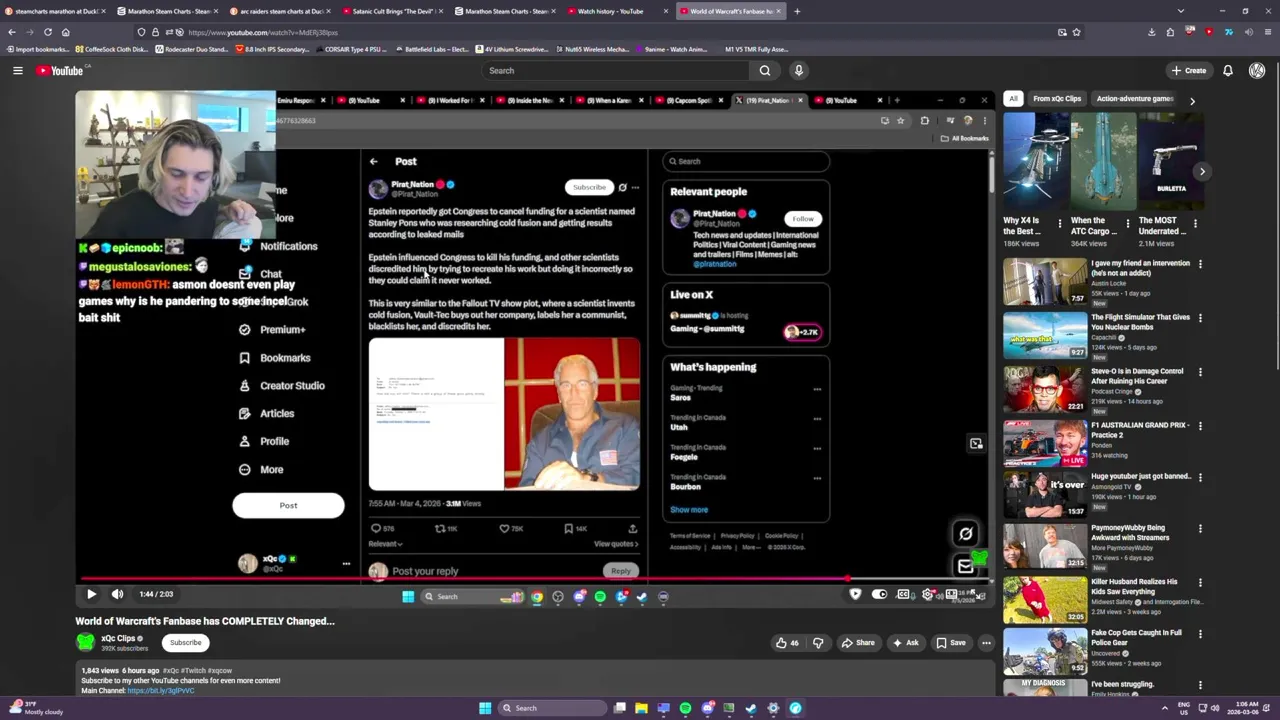The image size is (1280, 720).
Task: Open options for the PaymoneyWubby Being Awkward video
Action: [x=1200, y=528]
